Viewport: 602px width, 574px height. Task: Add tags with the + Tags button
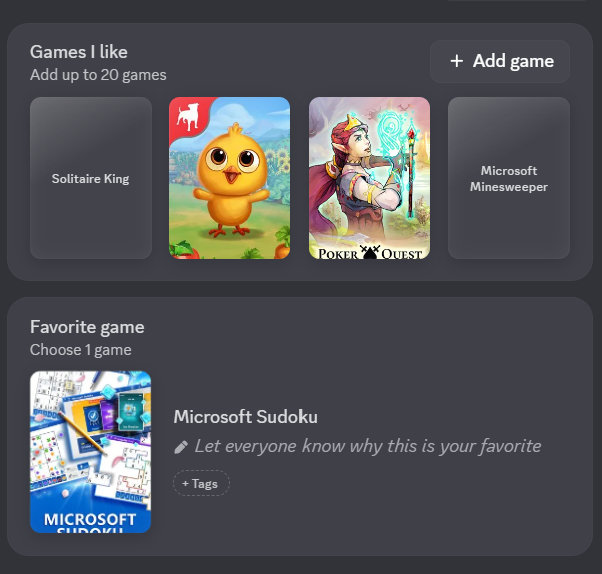201,483
